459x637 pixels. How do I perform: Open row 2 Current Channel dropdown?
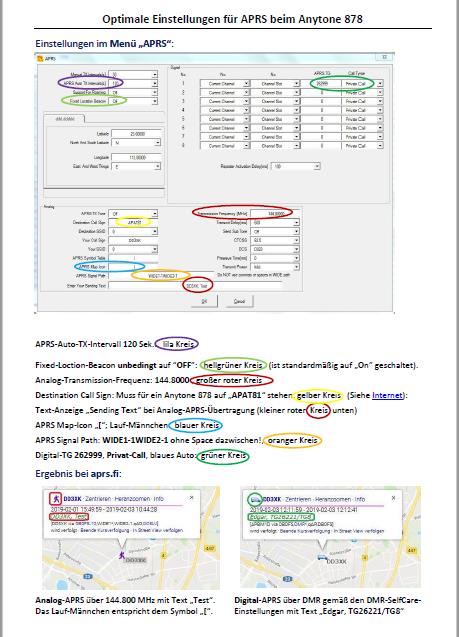click(x=246, y=93)
